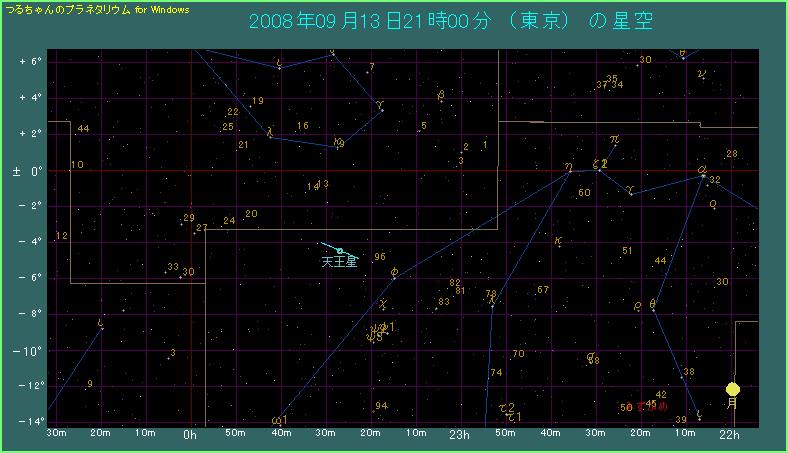Click the 月 label under the Moon
The image size is (788, 453).
[733, 404]
